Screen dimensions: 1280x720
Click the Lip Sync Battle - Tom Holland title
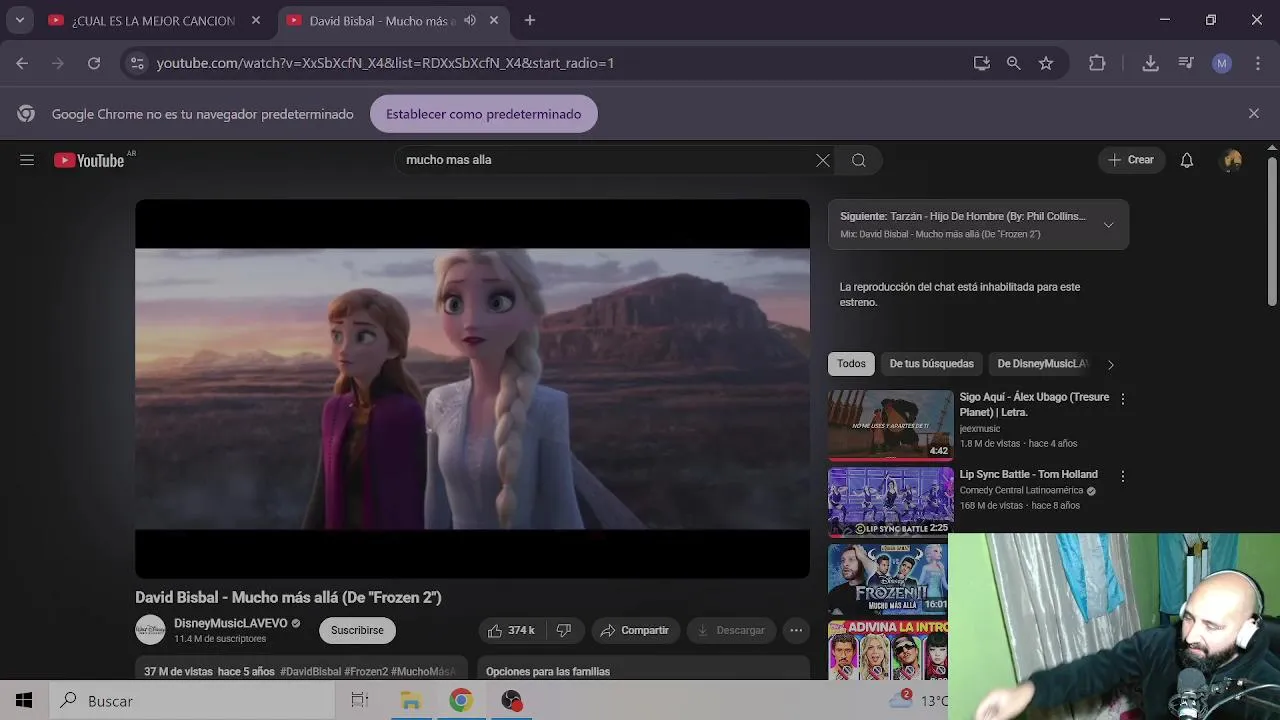(x=1028, y=474)
